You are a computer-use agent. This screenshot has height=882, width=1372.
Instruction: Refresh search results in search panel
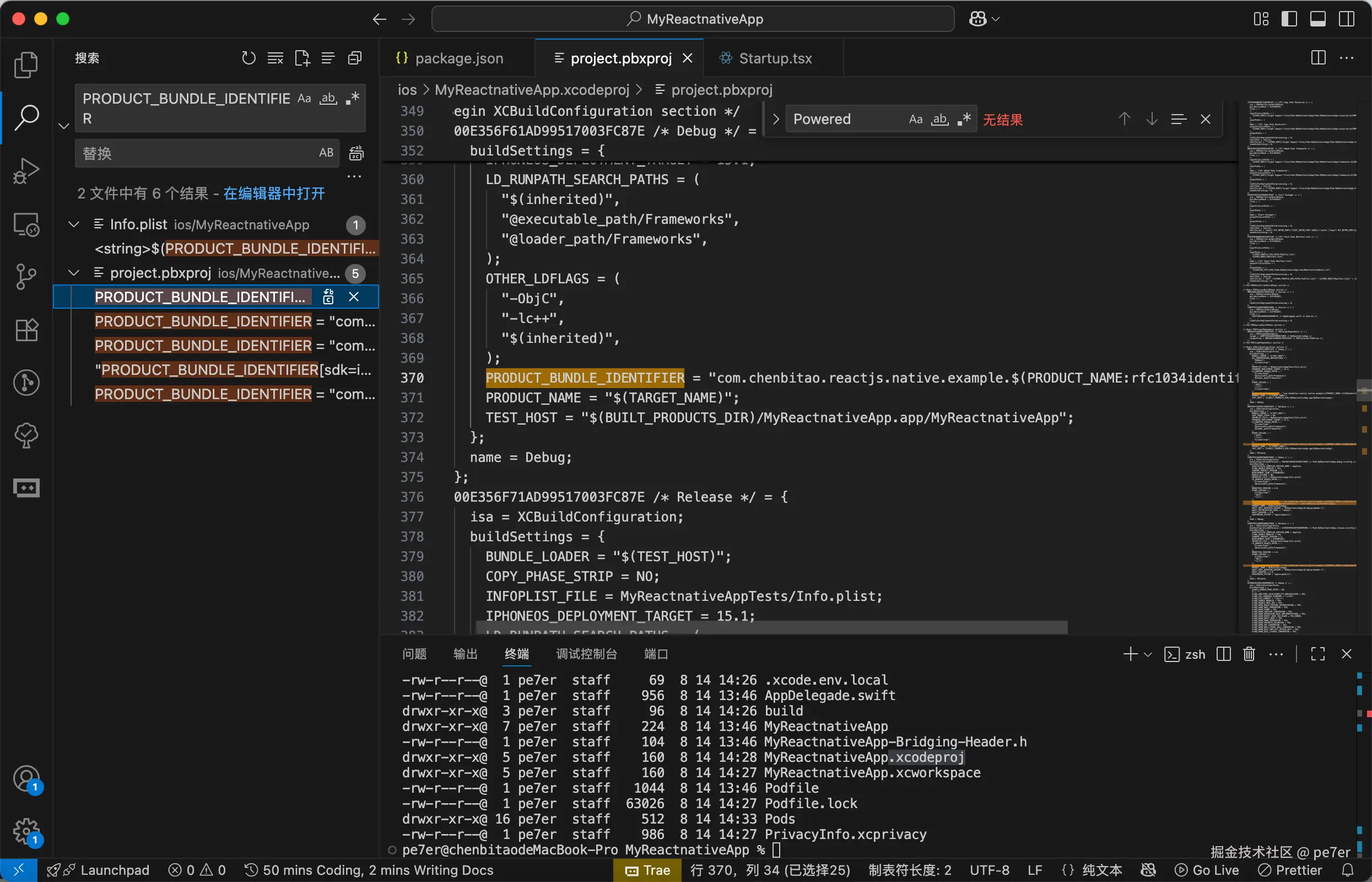tap(249, 58)
